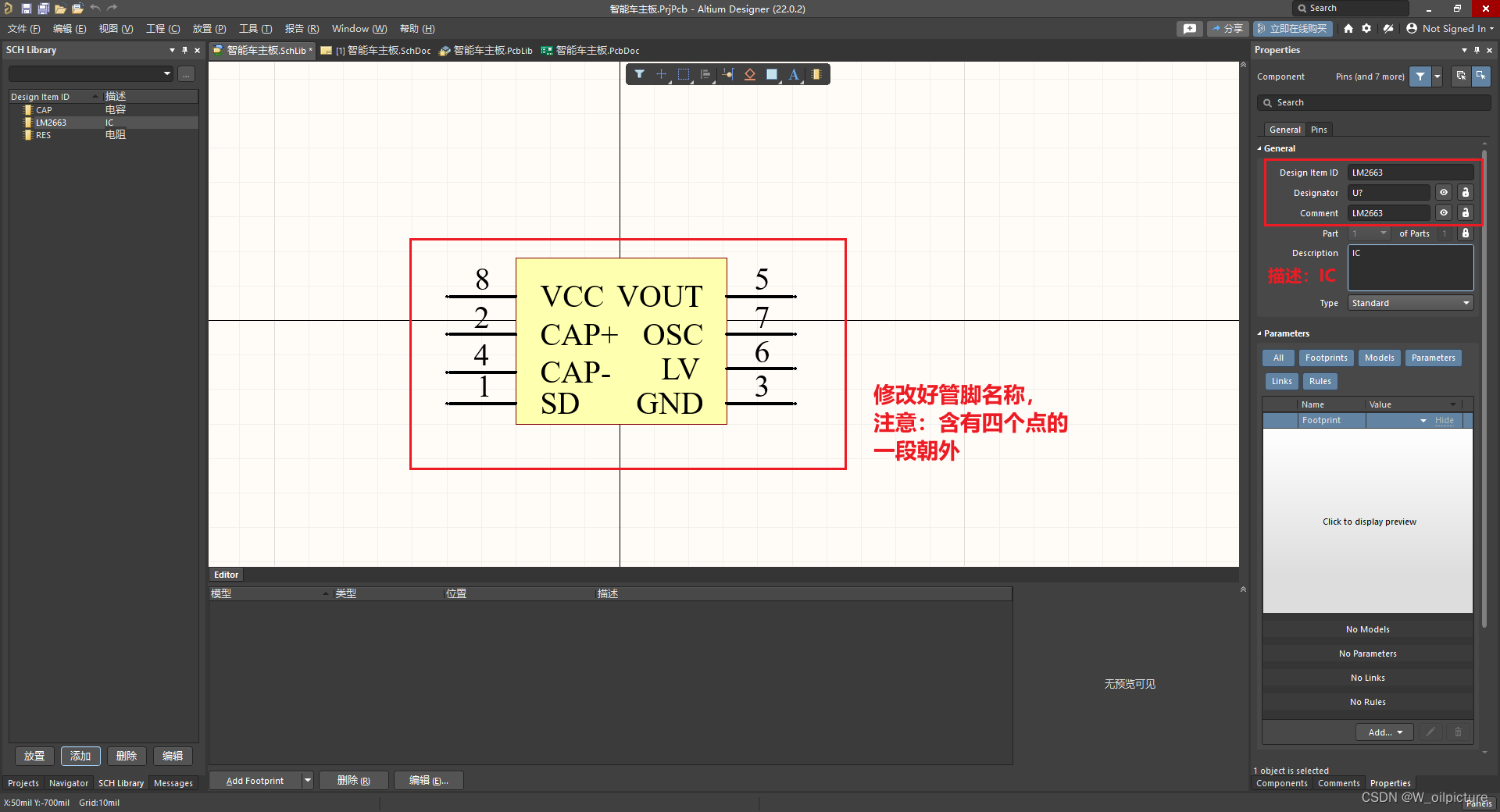Open preferences with the gear icon
1500x812 pixels.
coord(1366,29)
